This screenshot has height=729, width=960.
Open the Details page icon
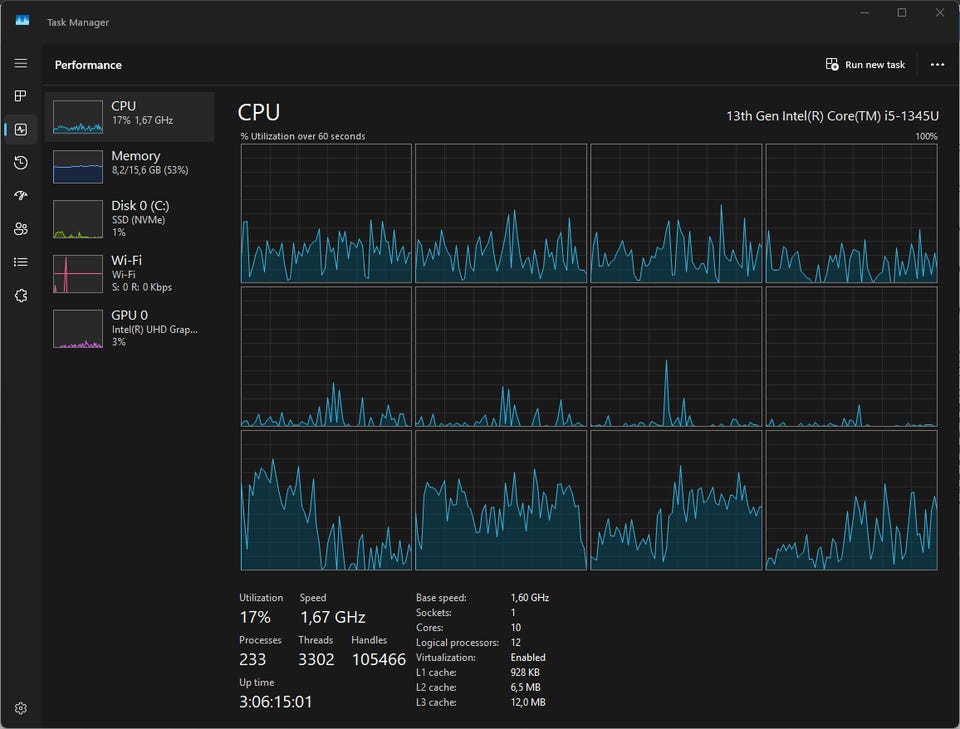pyautogui.click(x=20, y=262)
